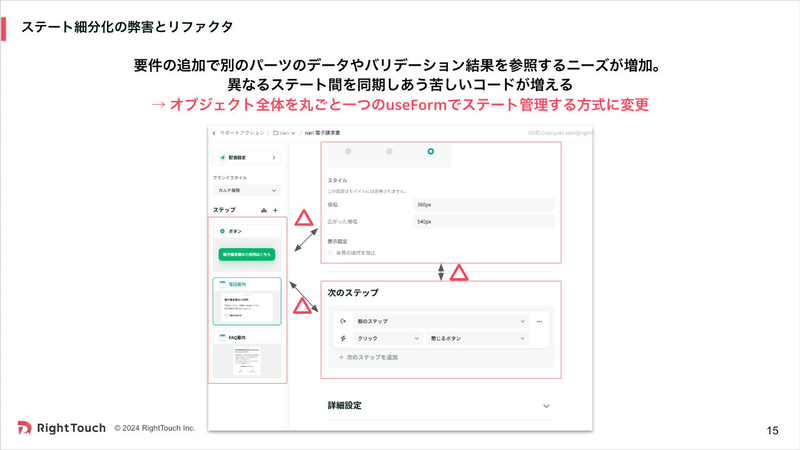Open the 閉じるボタン target dropdown

(x=478, y=338)
